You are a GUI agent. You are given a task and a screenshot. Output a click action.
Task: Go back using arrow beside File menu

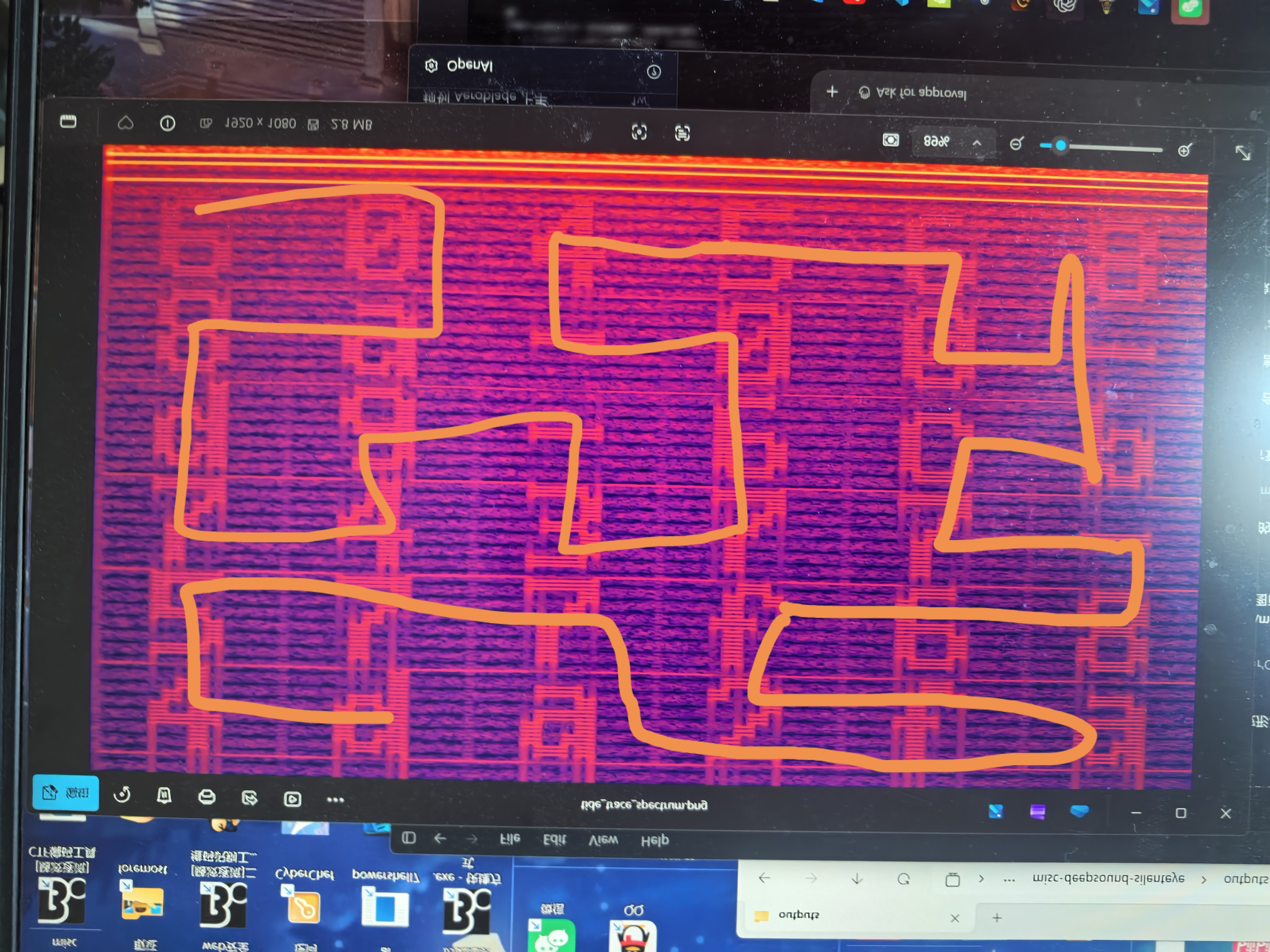tap(440, 838)
